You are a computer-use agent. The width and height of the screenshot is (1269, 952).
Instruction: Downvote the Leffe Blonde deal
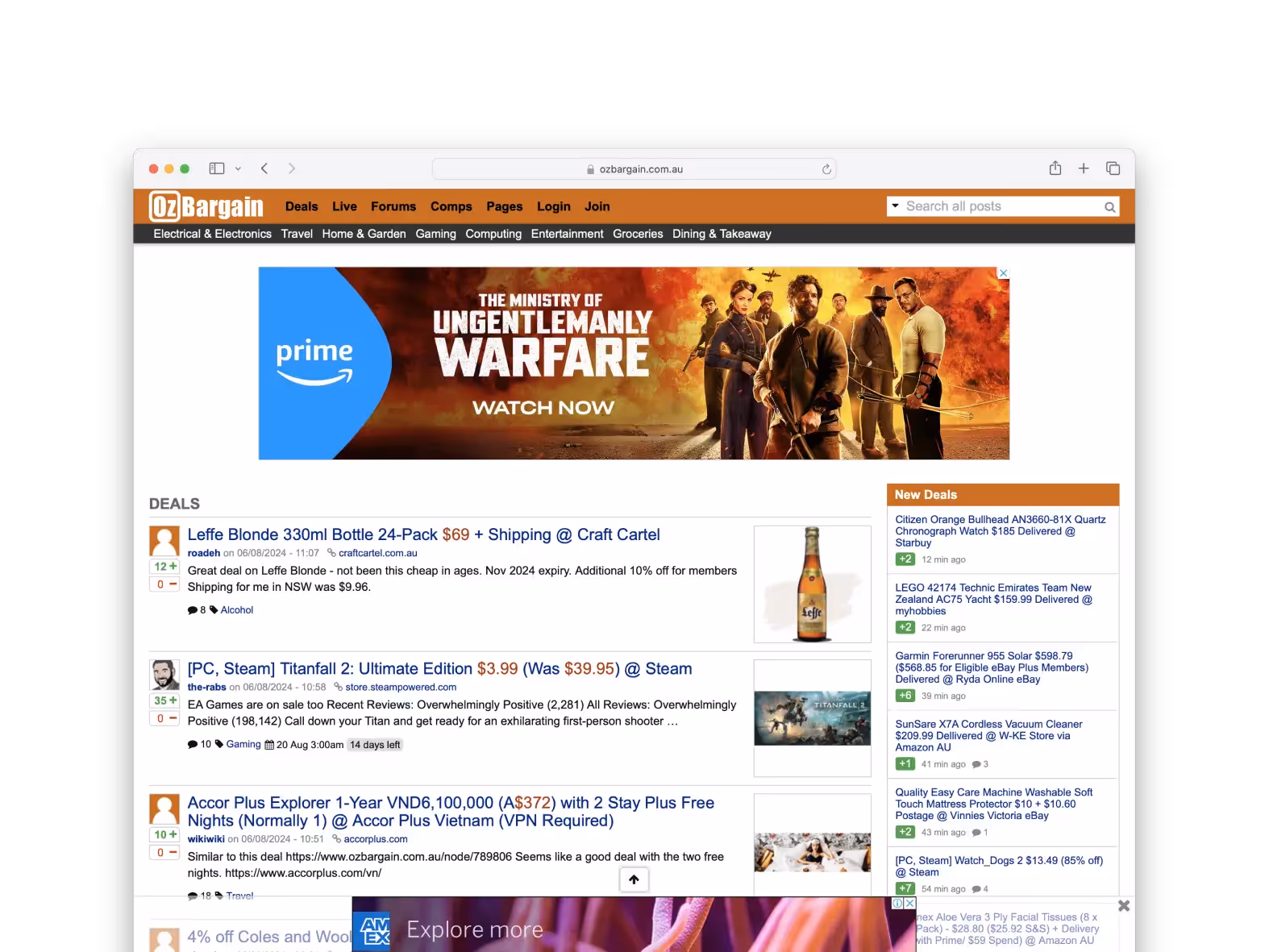[x=164, y=584]
